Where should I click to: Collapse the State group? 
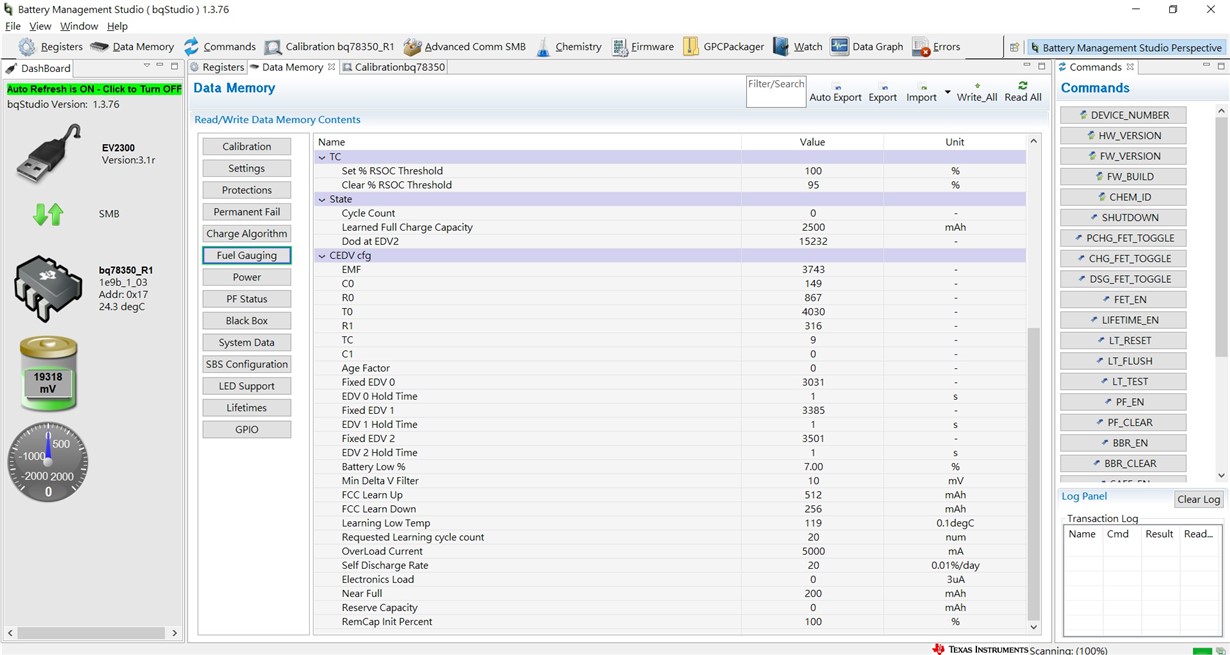322,199
